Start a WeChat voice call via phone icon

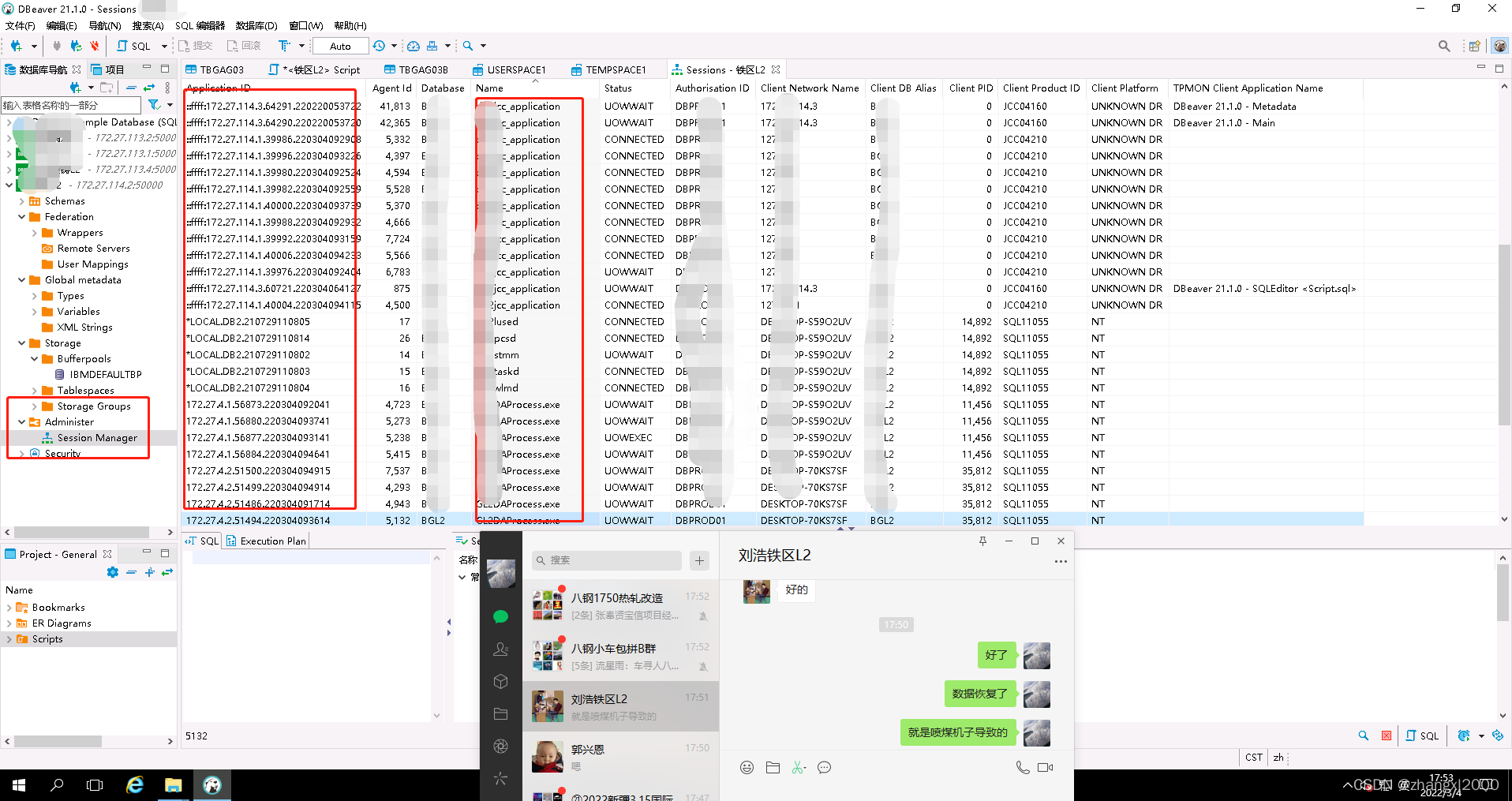[x=1023, y=767]
